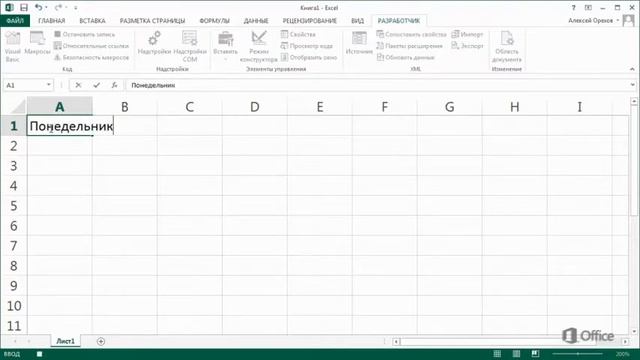Undo the last action
This screenshot has height=360, width=640.
pyautogui.click(x=38, y=7)
